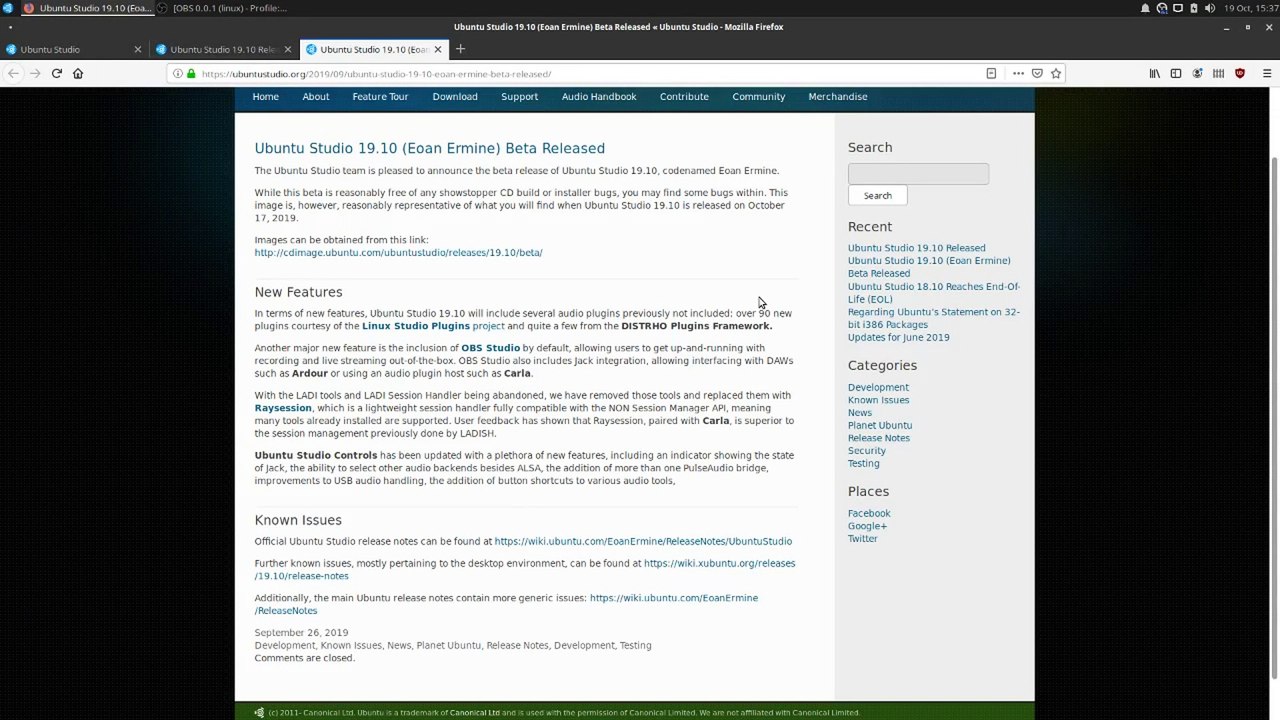Click the site search text field
The image size is (1280, 720).
(918, 174)
